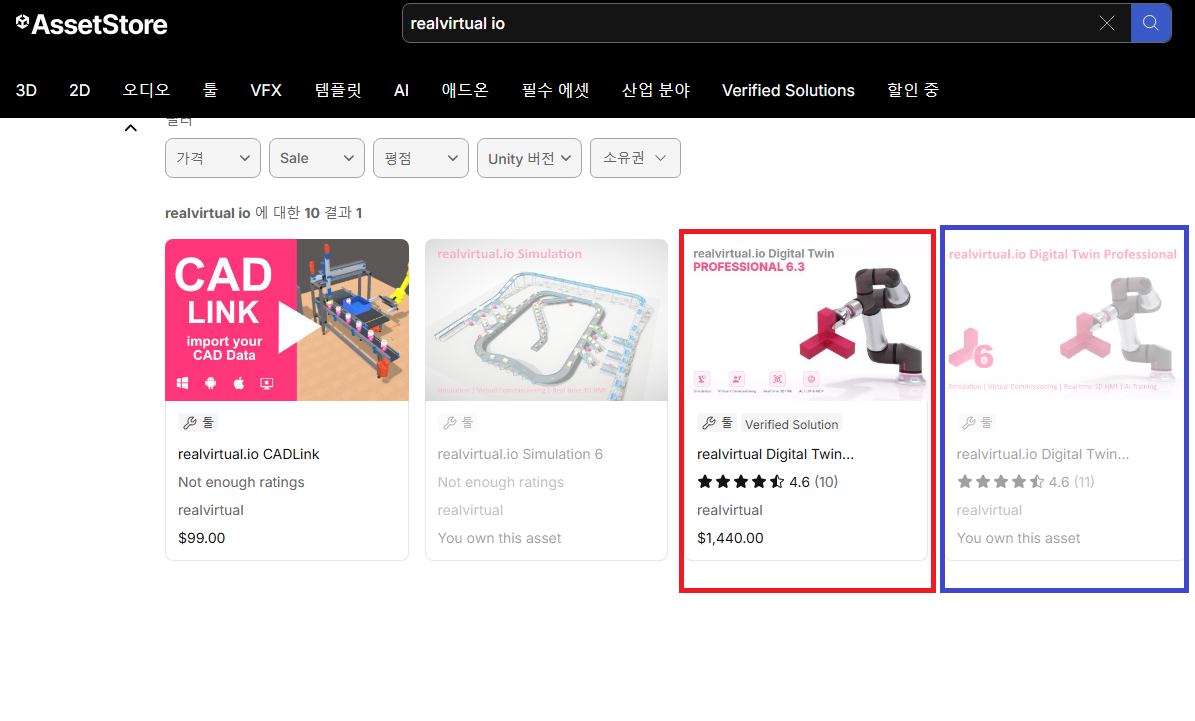This screenshot has width=1195, height=721.
Task: Click the 4.6 (10) star rating
Action: [767, 482]
